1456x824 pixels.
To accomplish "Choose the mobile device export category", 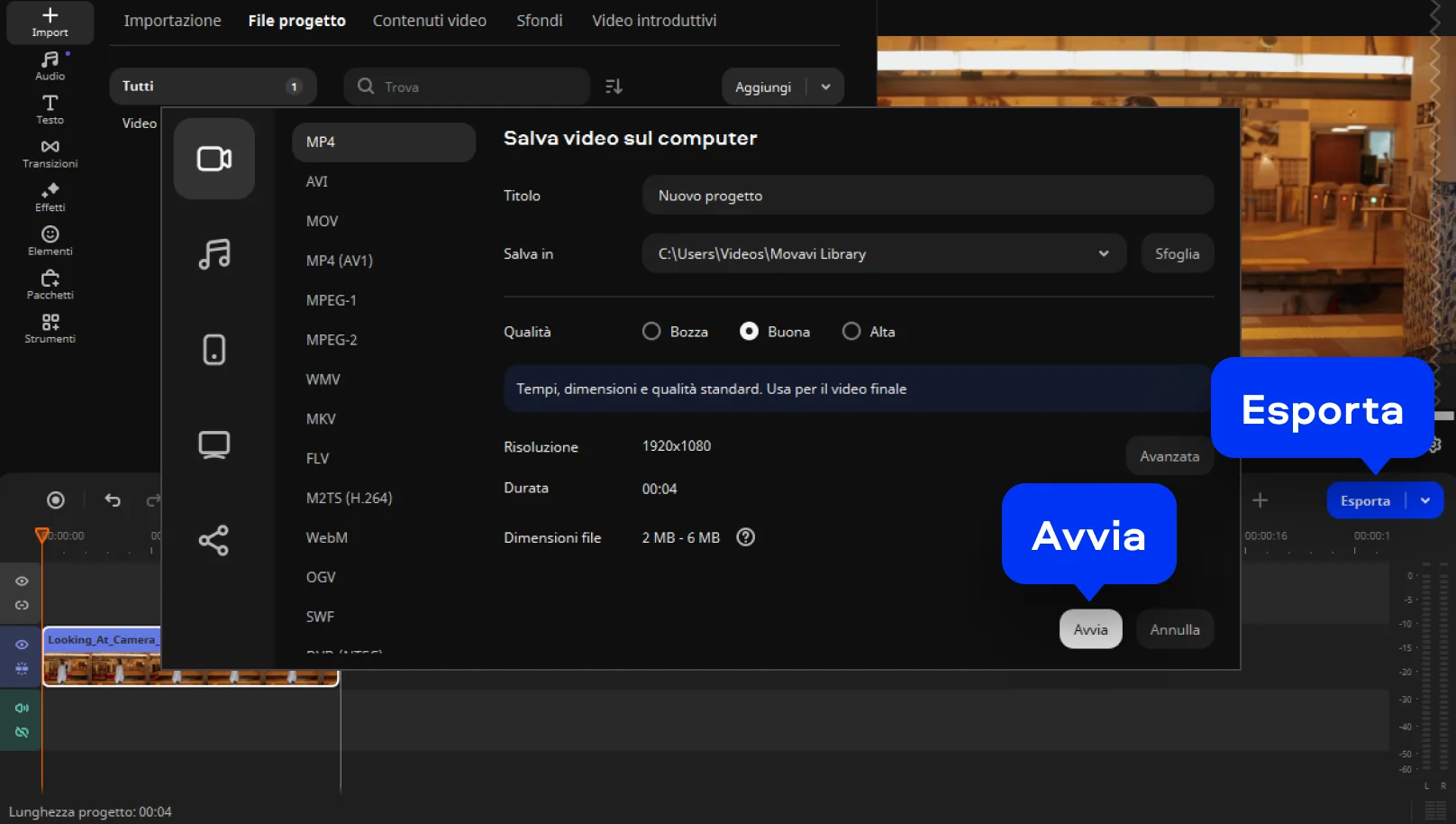I will click(214, 350).
